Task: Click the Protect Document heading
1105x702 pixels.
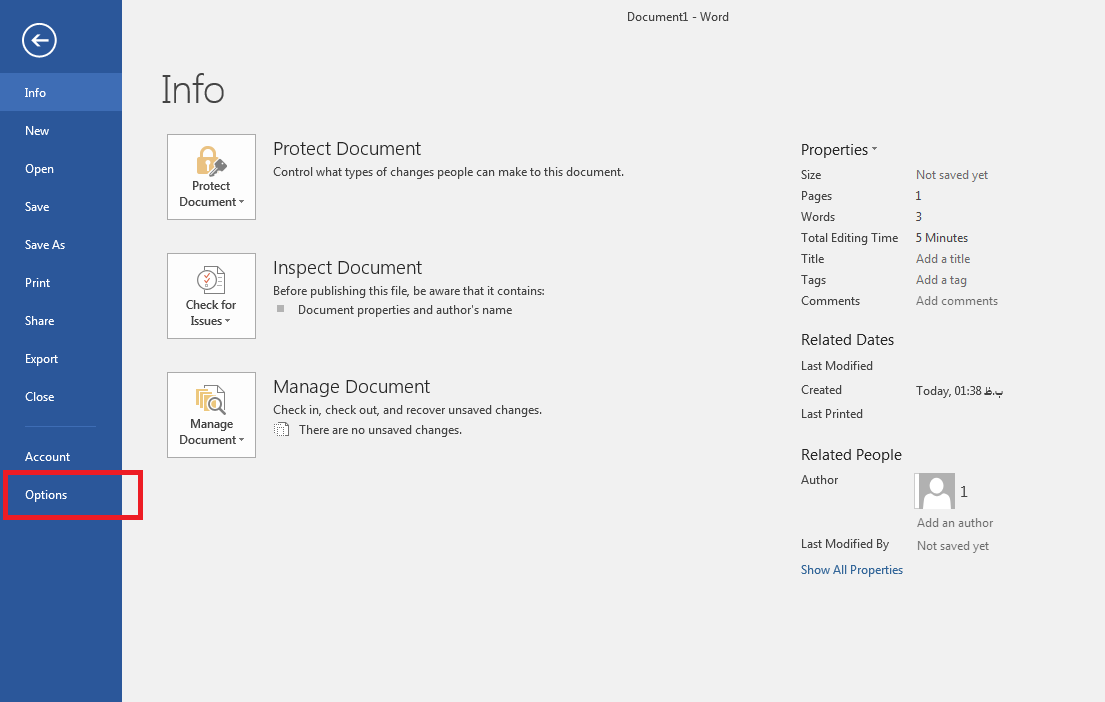Action: [x=347, y=149]
